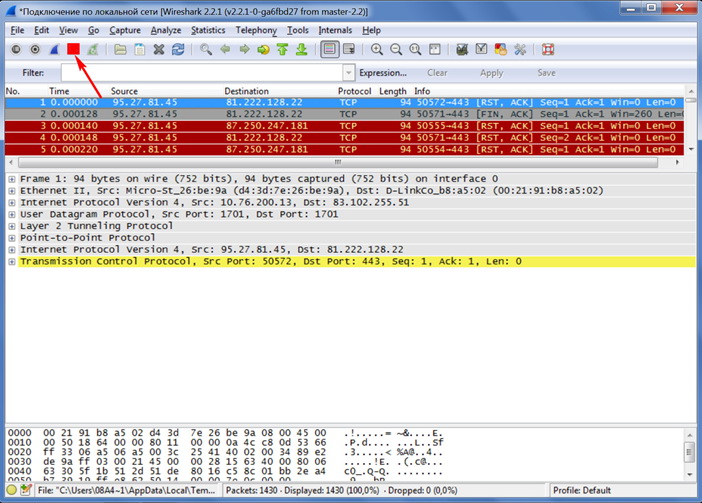Screen dimensions: 702x503
Task: Sort packets by the Protocol column header
Action: [x=354, y=91]
